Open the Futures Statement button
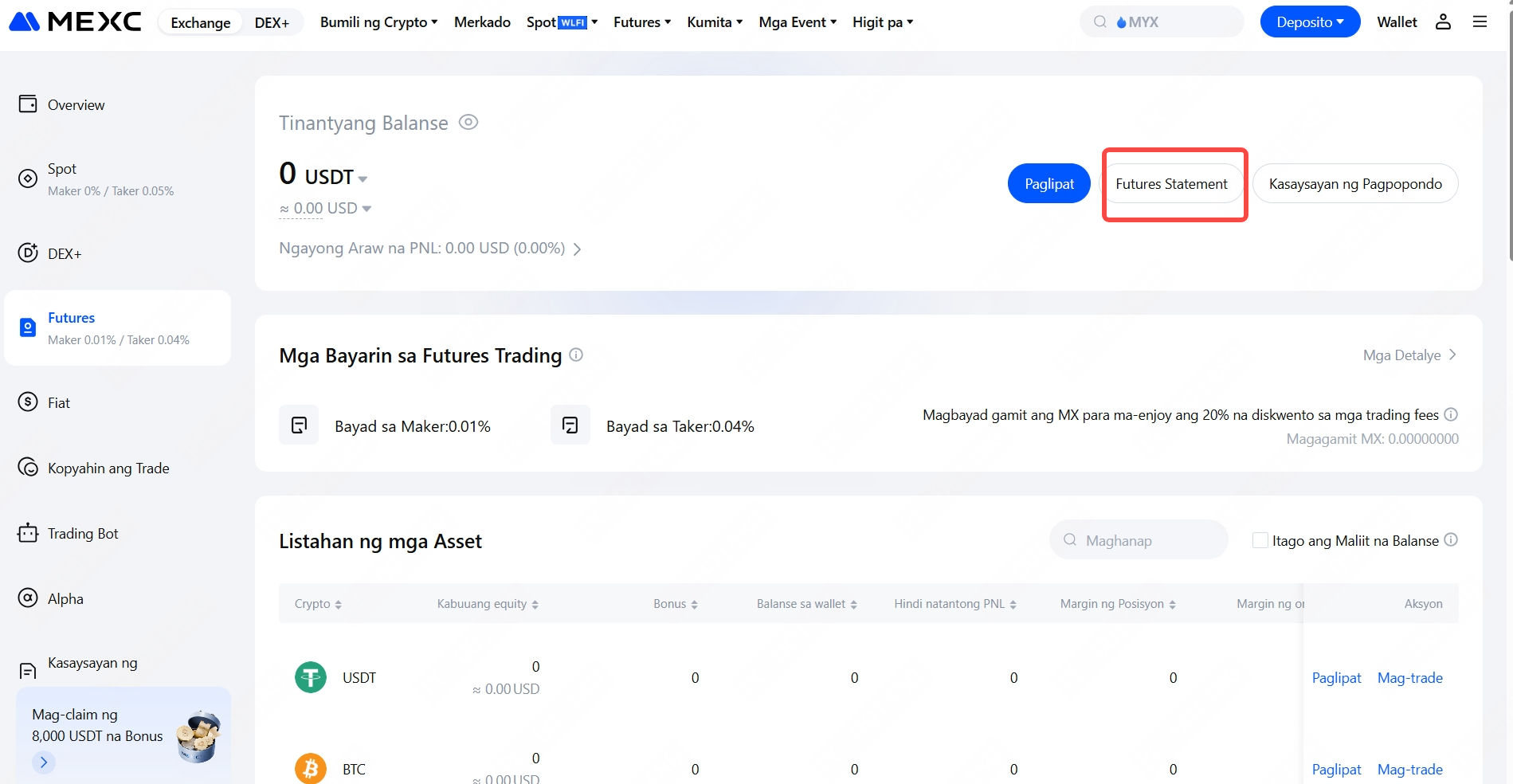The image size is (1513, 784). click(x=1171, y=183)
